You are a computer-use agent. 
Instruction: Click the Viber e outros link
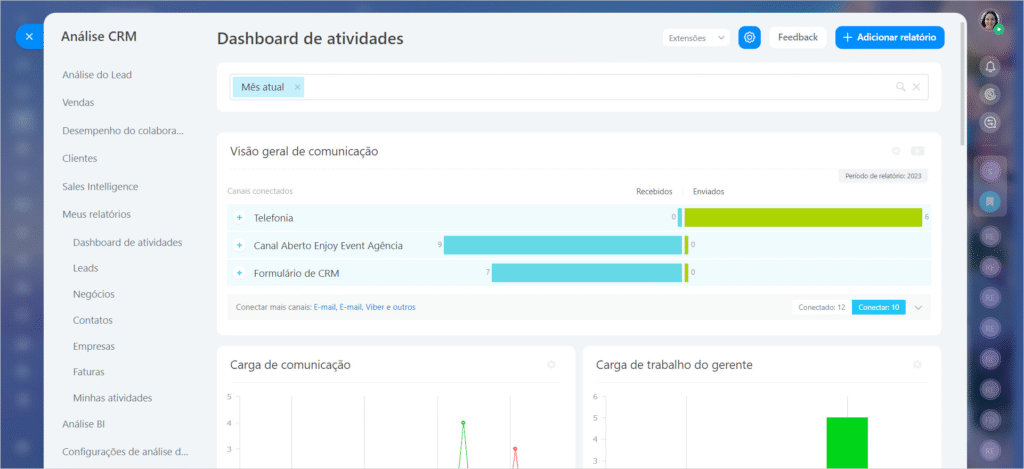pyautogui.click(x=390, y=307)
